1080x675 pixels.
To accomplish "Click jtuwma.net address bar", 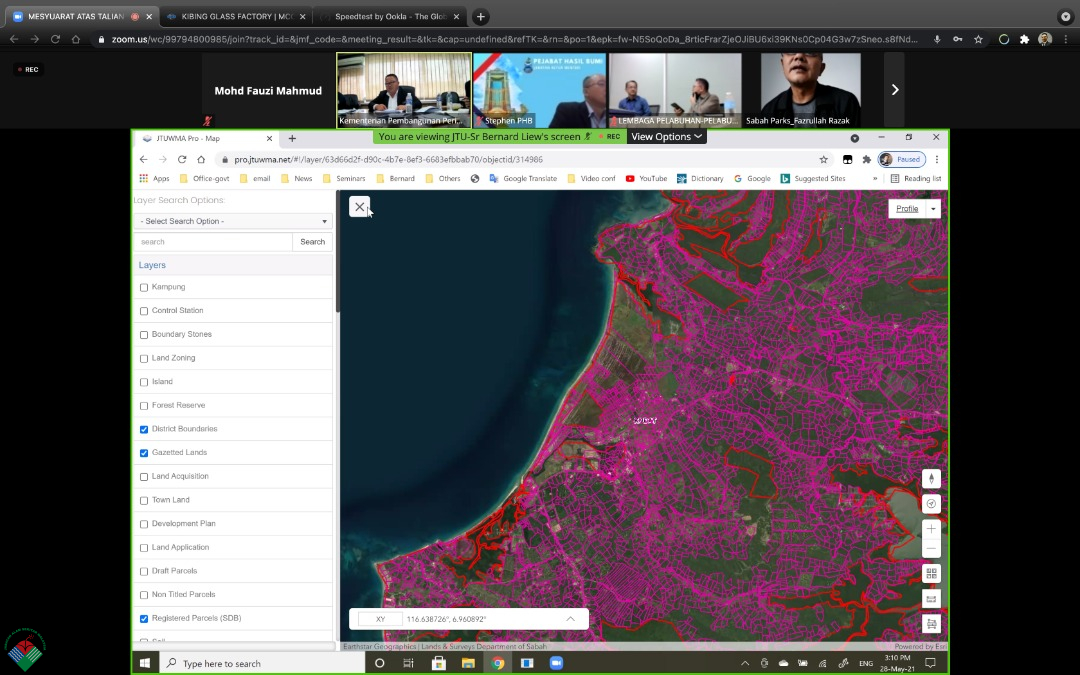I will [x=517, y=159].
